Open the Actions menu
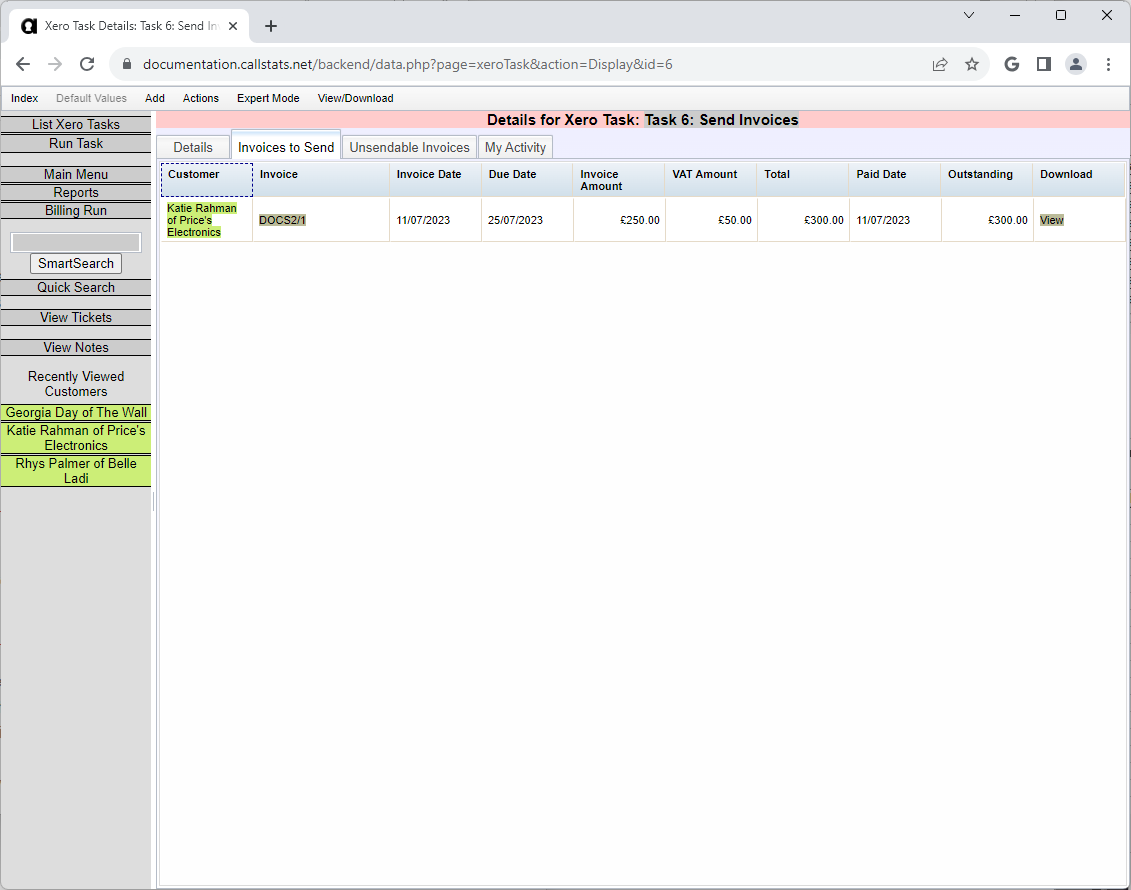Screen dimensions: 1131x890 200,98
